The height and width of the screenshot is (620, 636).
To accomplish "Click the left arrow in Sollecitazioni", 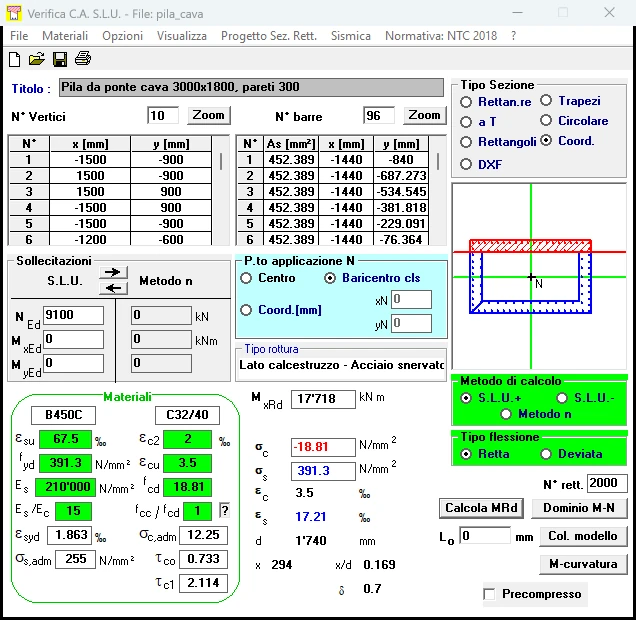I will pyautogui.click(x=113, y=288).
